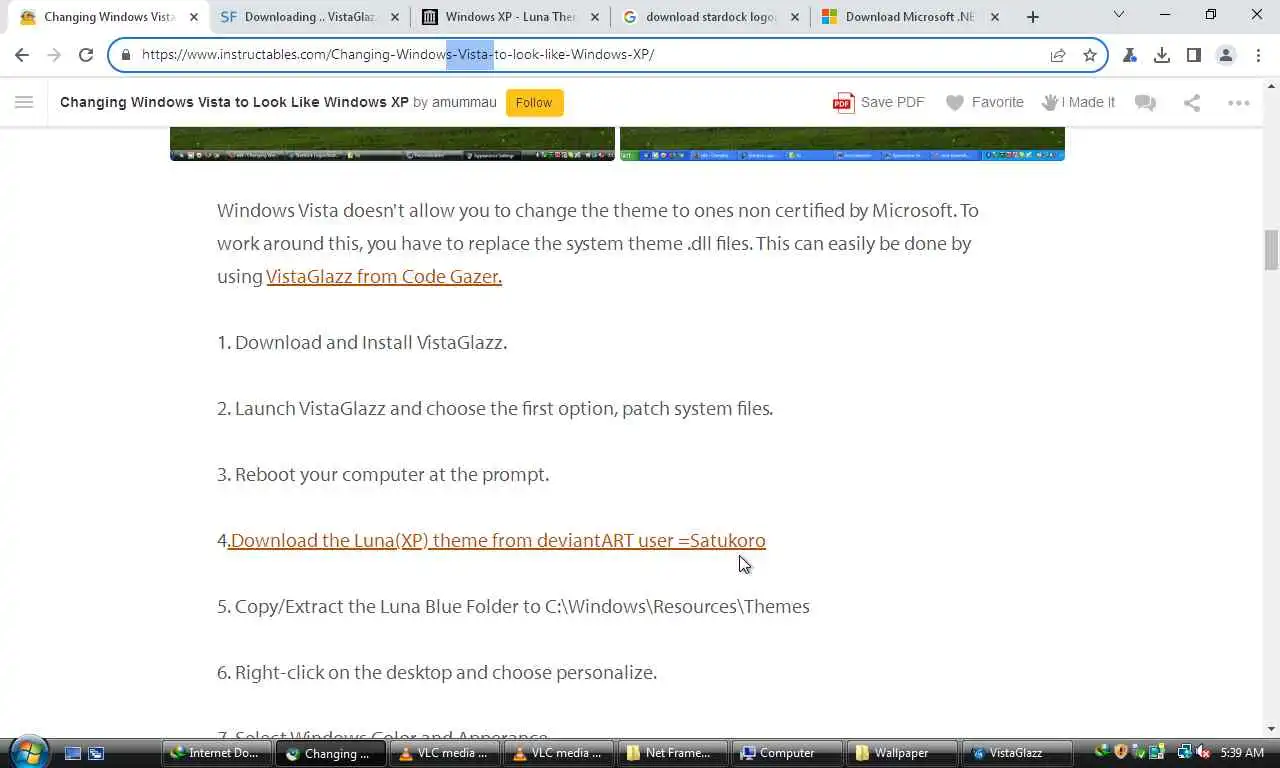Click Switch between windows quick launch icon
This screenshot has width=1280, height=768.
tap(96, 753)
